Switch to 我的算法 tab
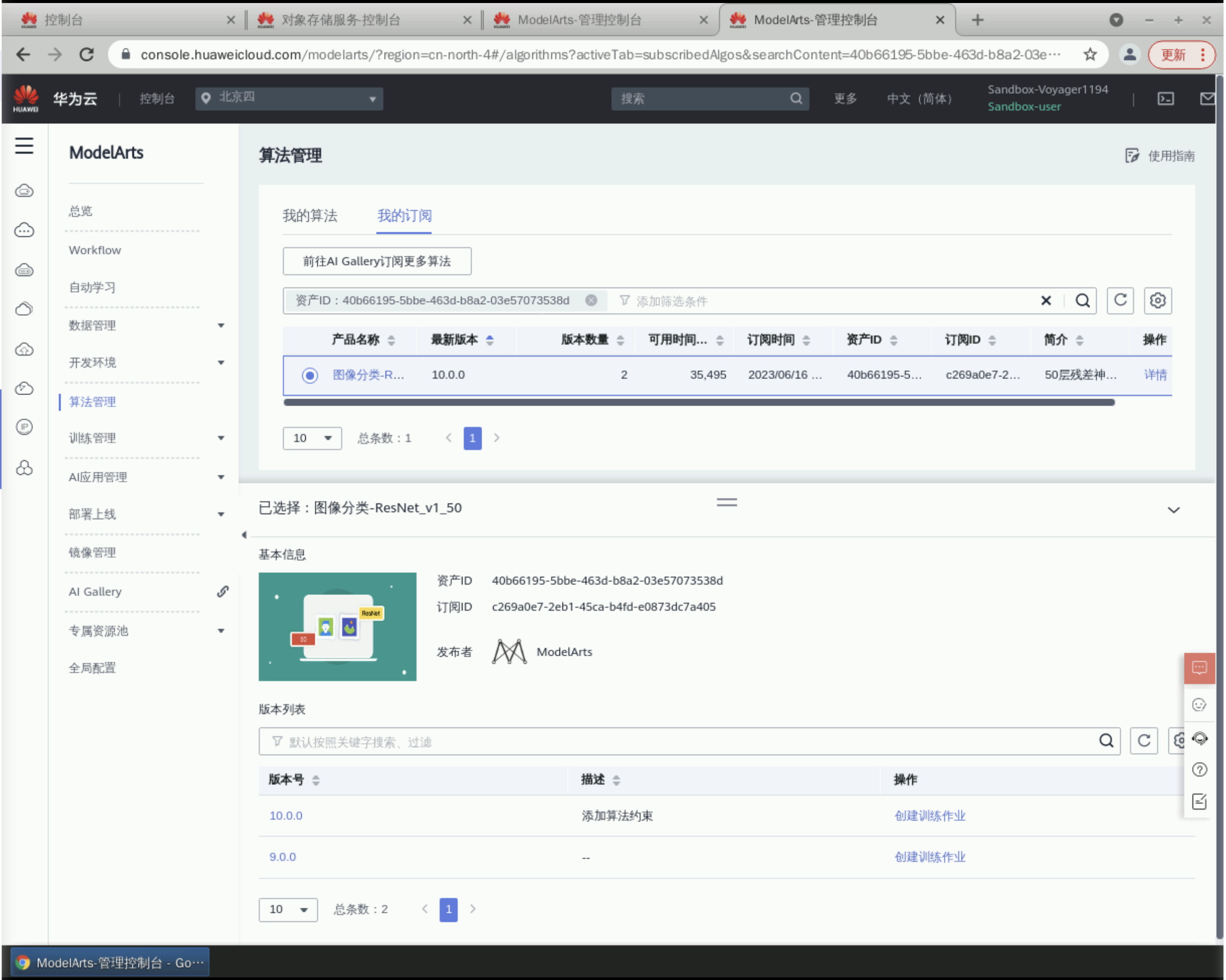This screenshot has width=1226, height=980. coord(310,216)
